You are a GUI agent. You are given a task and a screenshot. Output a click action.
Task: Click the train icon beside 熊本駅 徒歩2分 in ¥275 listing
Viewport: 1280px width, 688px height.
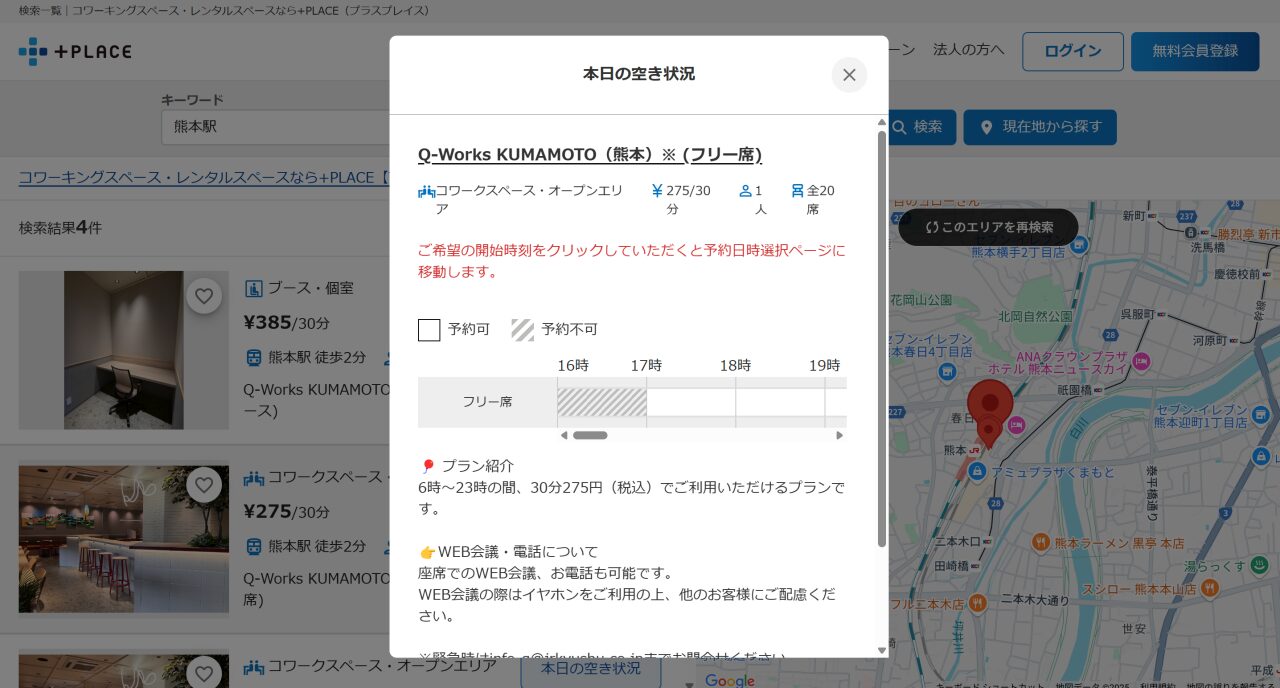254,547
